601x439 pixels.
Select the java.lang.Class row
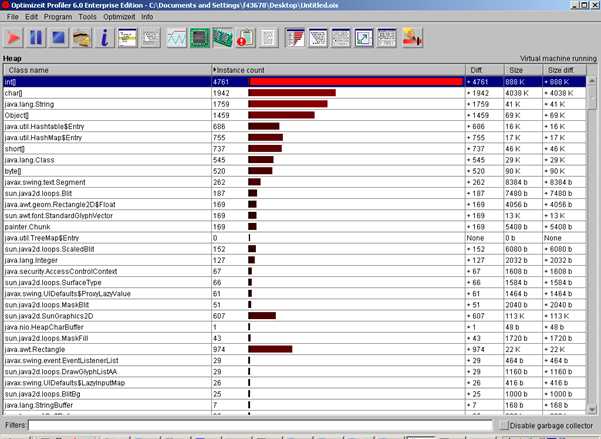tap(295, 159)
